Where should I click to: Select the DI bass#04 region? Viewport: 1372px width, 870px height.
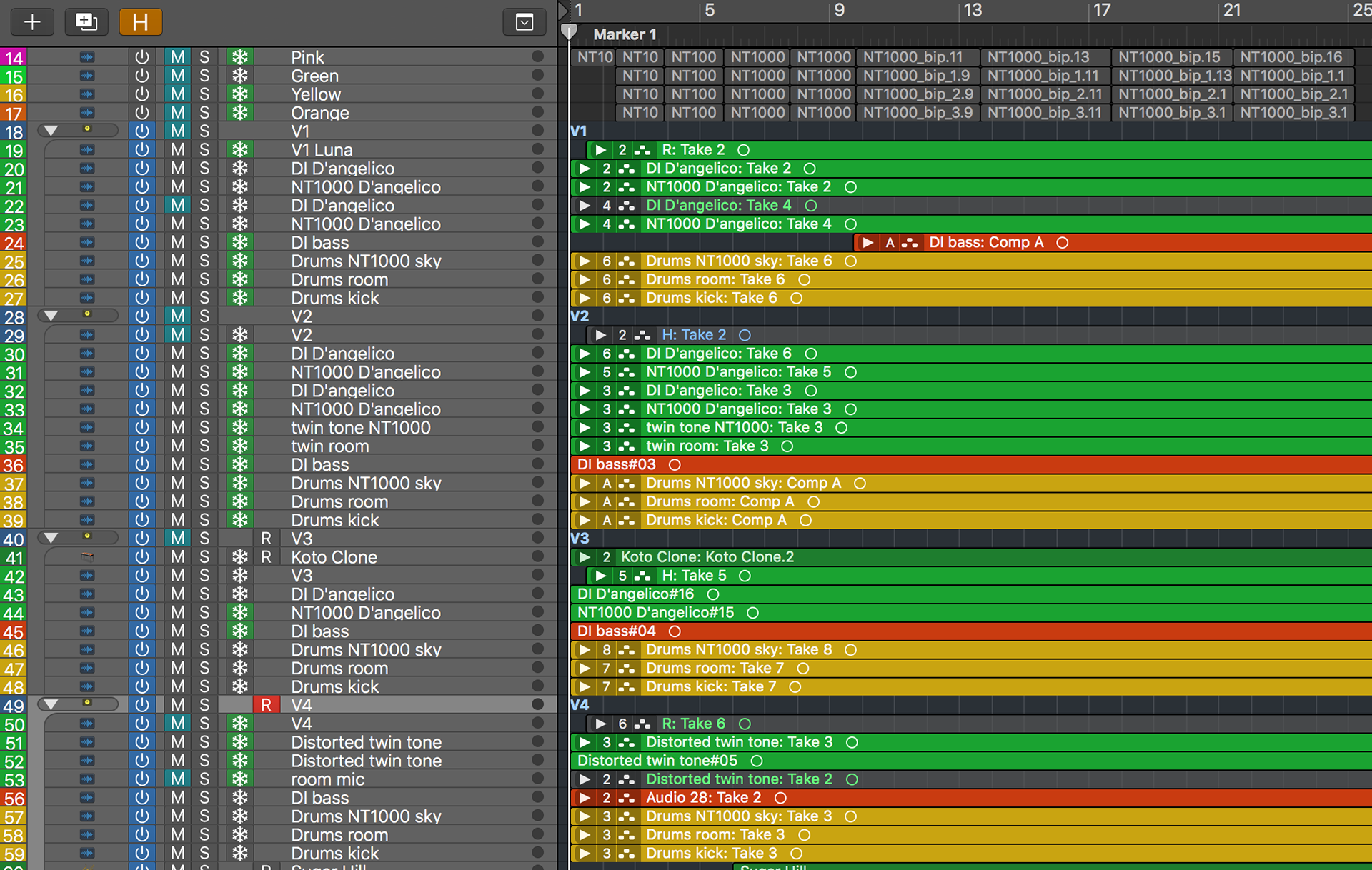click(971, 631)
